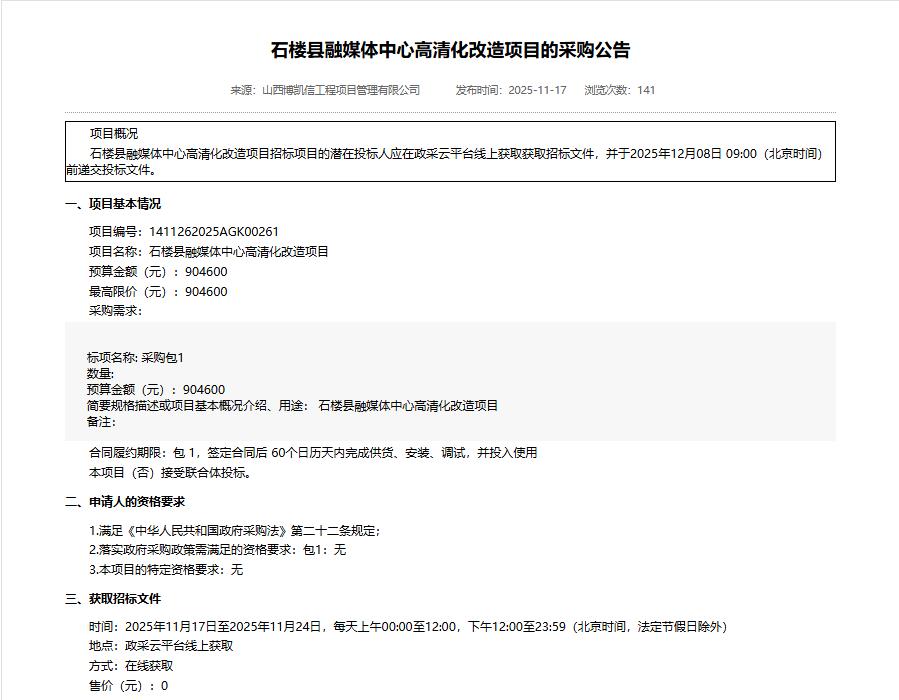Image resolution: width=899 pixels, height=700 pixels.
Task: Click the publish date 2025-11-17
Action: pyautogui.click(x=537, y=90)
